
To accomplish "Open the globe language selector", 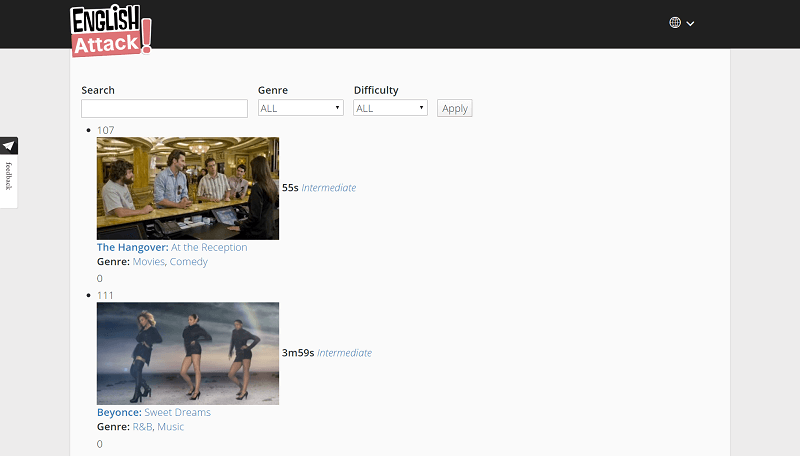I will (675, 23).
